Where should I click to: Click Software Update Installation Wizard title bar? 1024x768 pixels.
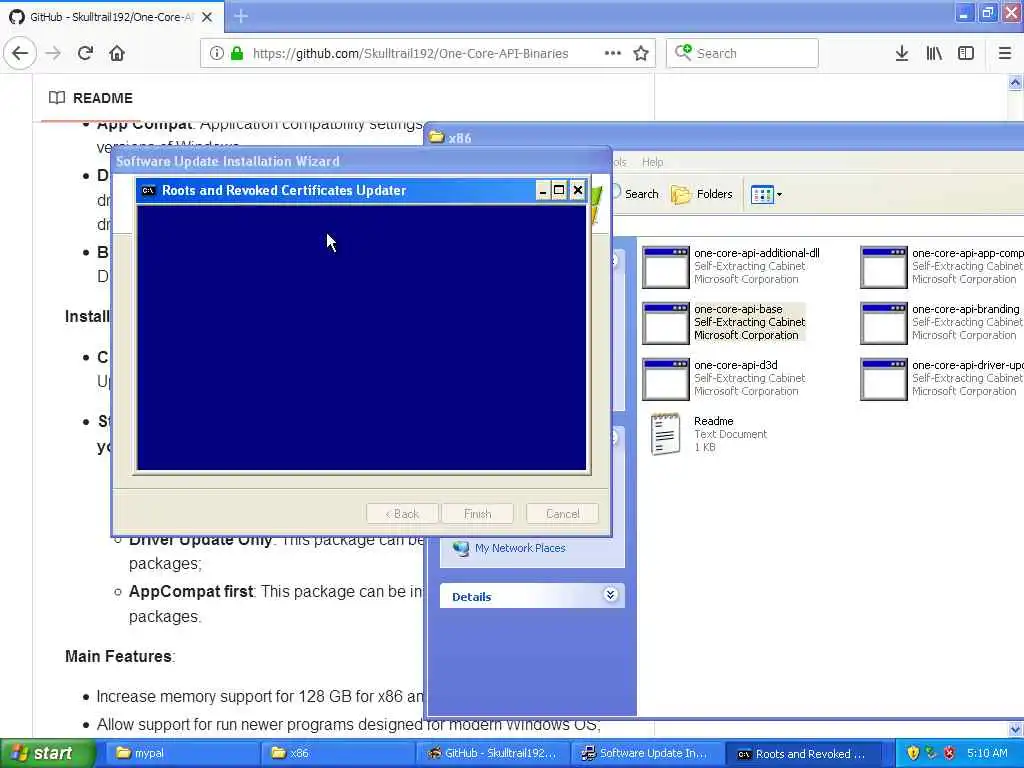[x=361, y=161]
